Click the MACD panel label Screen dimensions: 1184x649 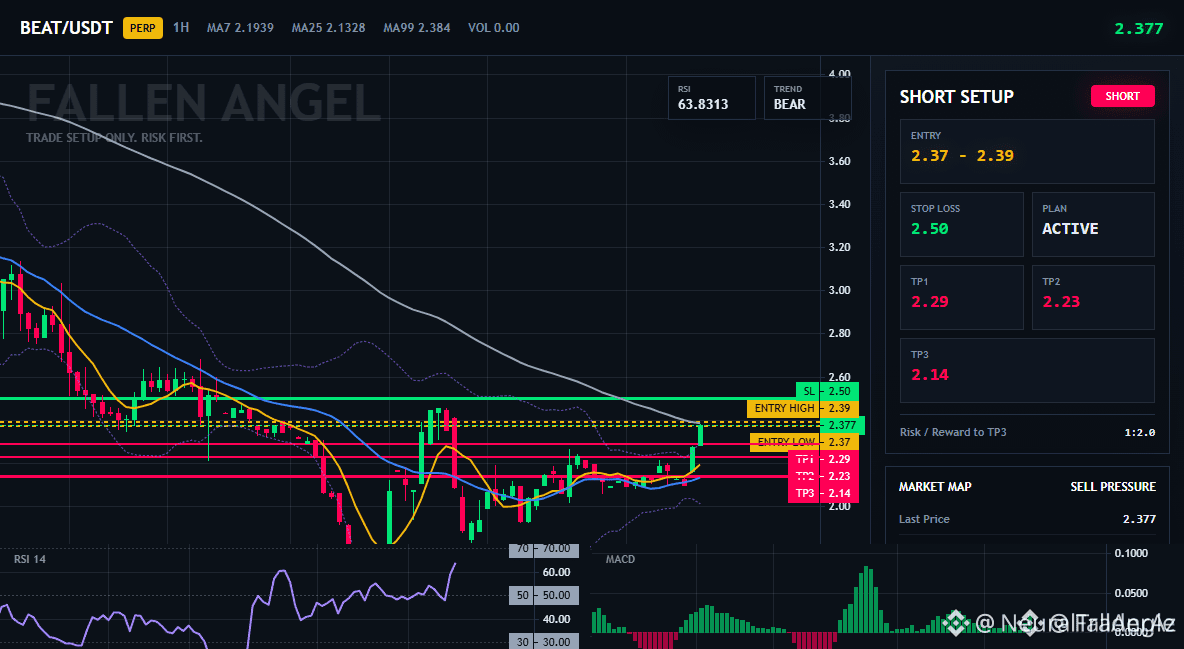pos(620,559)
